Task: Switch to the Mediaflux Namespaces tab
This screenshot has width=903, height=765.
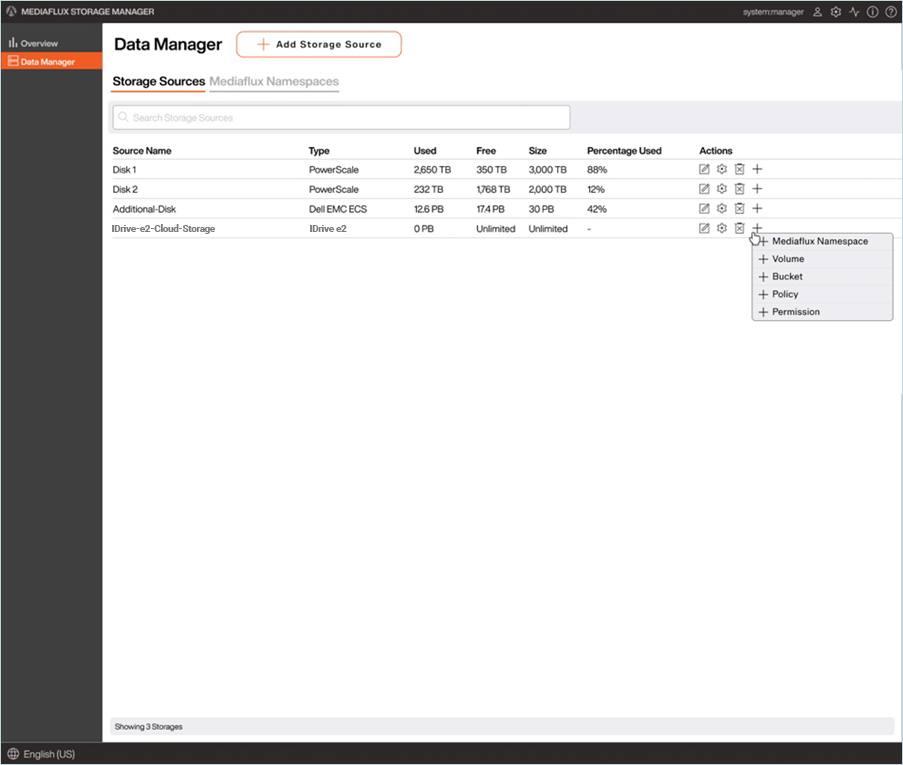Action: (x=274, y=82)
